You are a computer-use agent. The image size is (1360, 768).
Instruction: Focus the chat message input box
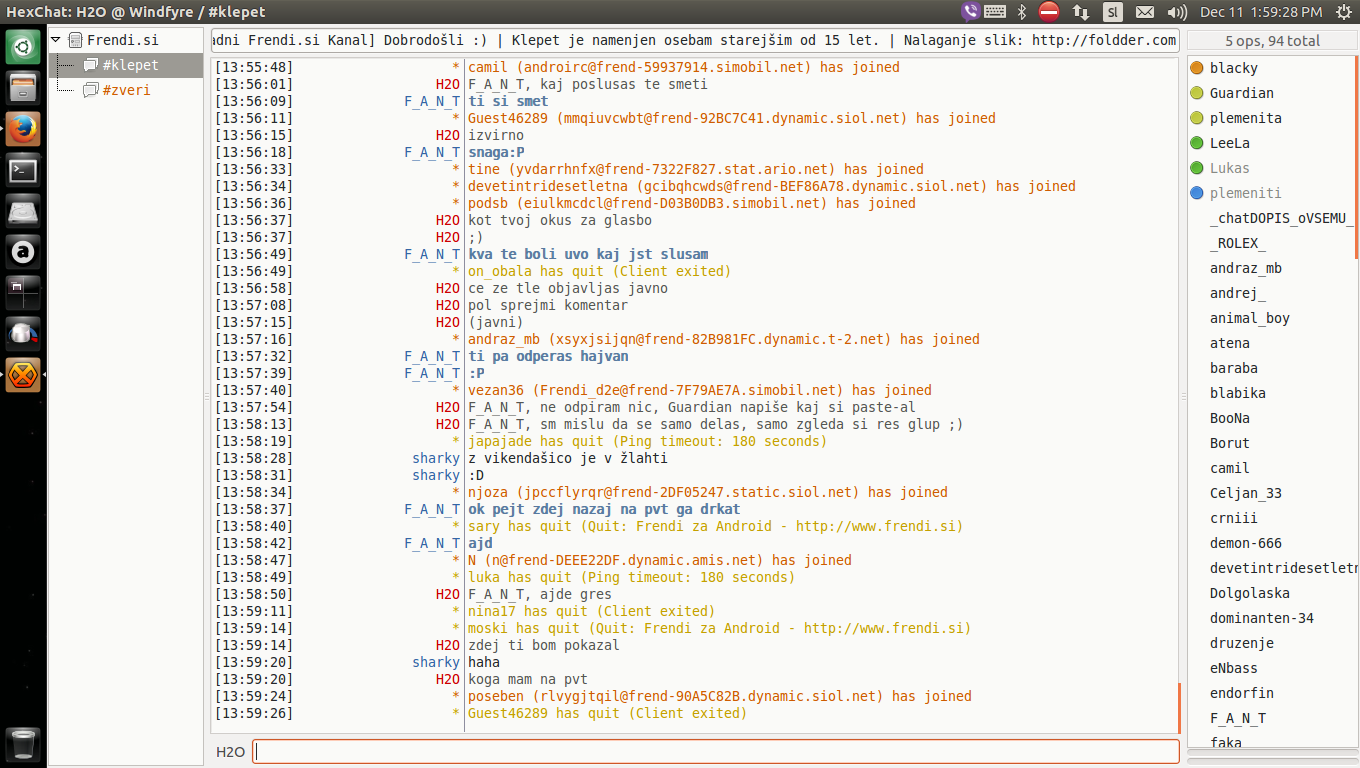point(716,751)
